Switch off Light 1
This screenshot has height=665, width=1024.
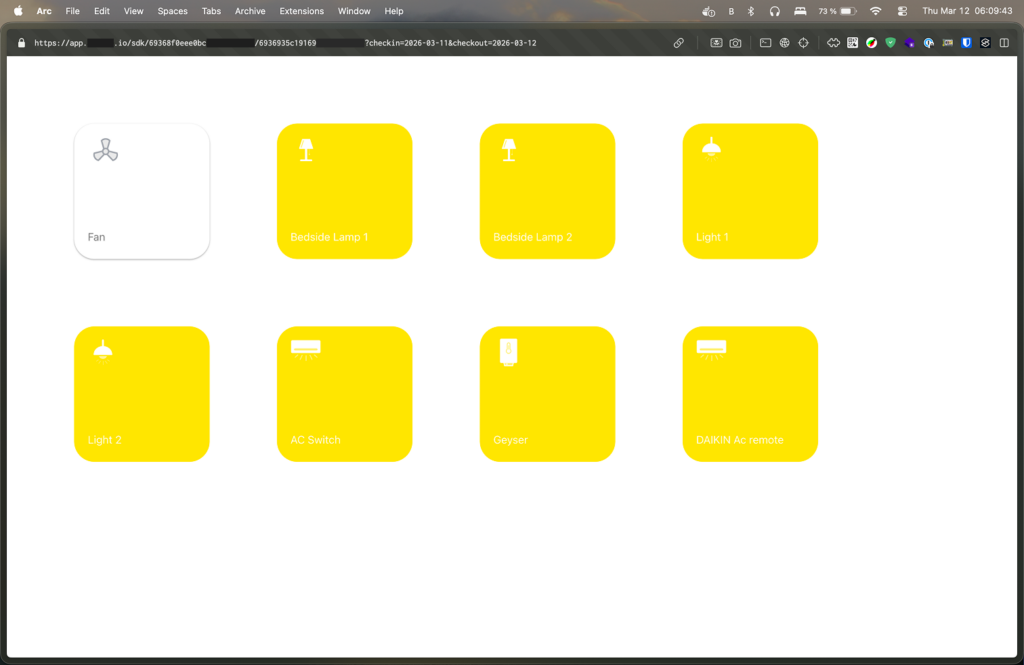[750, 192]
